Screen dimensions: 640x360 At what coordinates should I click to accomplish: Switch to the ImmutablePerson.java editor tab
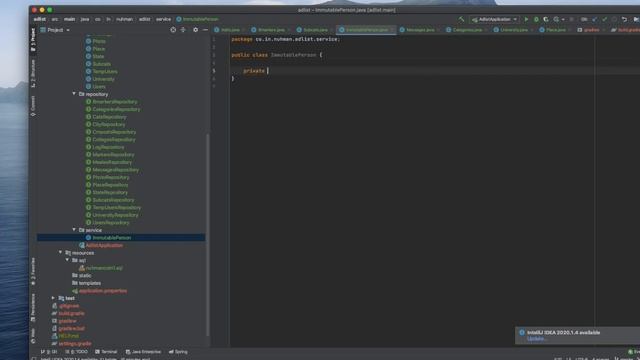(366, 30)
